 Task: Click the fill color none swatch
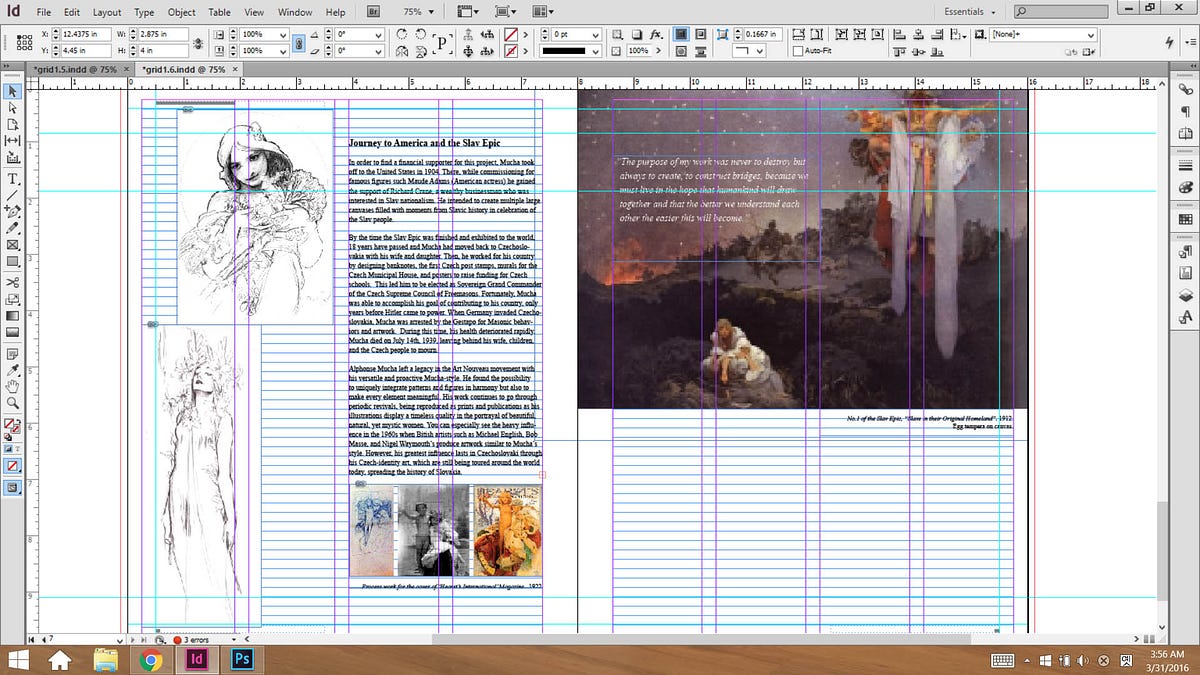[x=510, y=34]
